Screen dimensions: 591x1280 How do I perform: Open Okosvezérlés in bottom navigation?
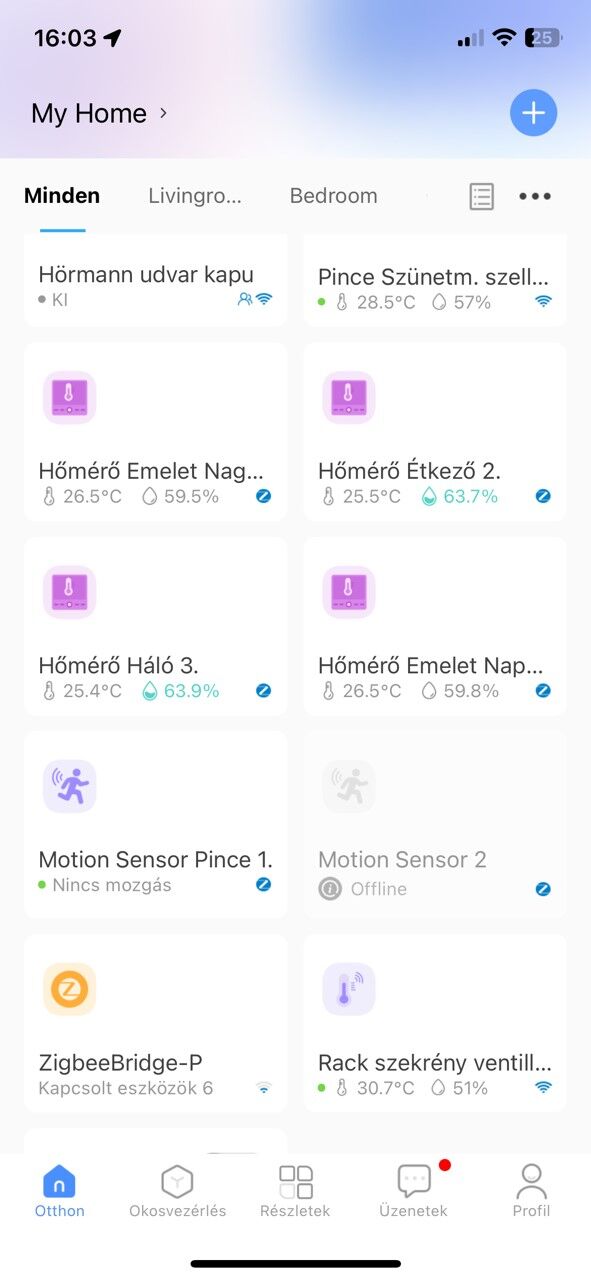tap(178, 1191)
